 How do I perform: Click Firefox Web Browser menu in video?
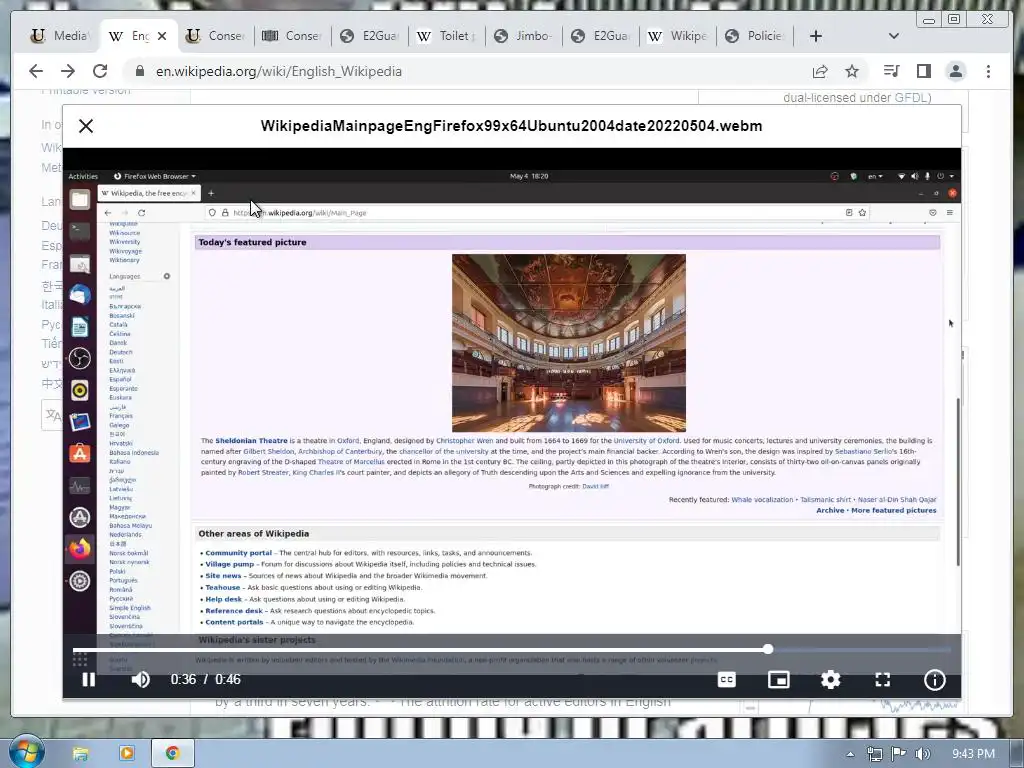coord(155,176)
